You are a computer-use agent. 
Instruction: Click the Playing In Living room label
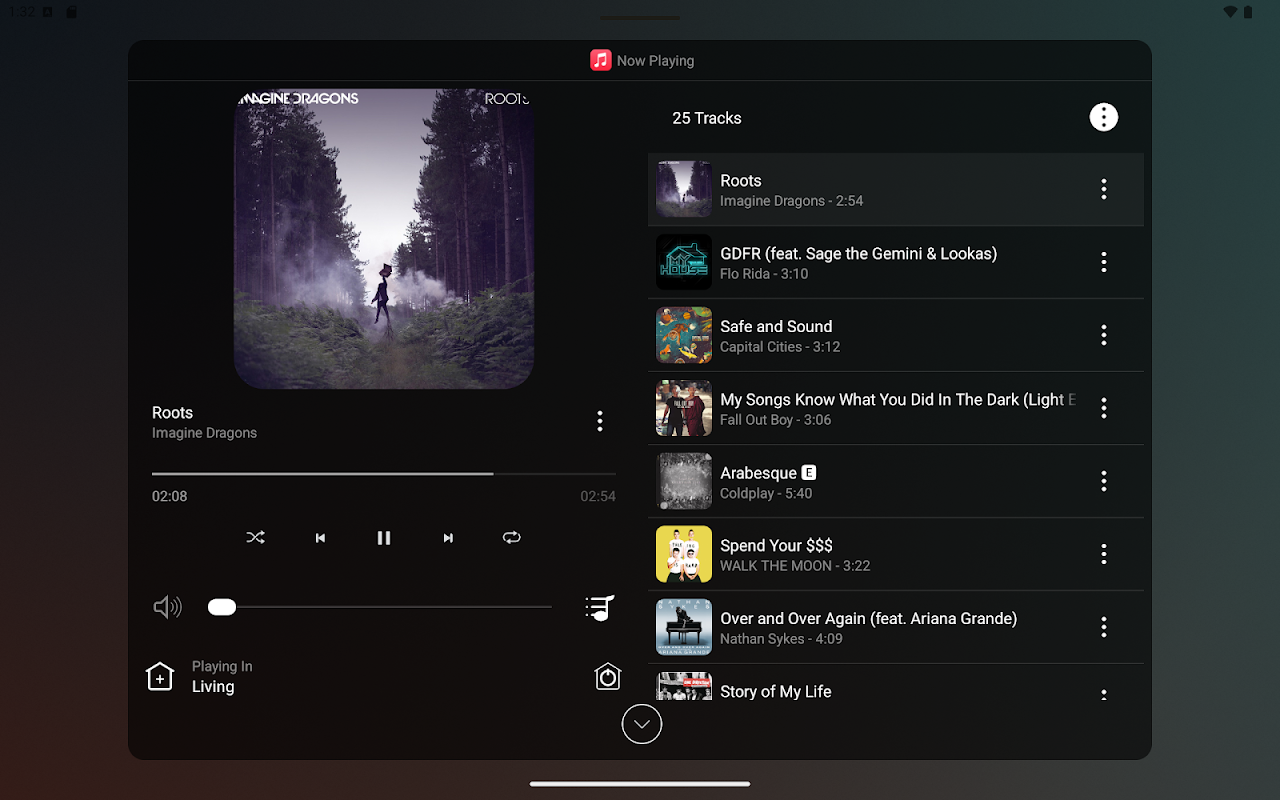tap(222, 677)
